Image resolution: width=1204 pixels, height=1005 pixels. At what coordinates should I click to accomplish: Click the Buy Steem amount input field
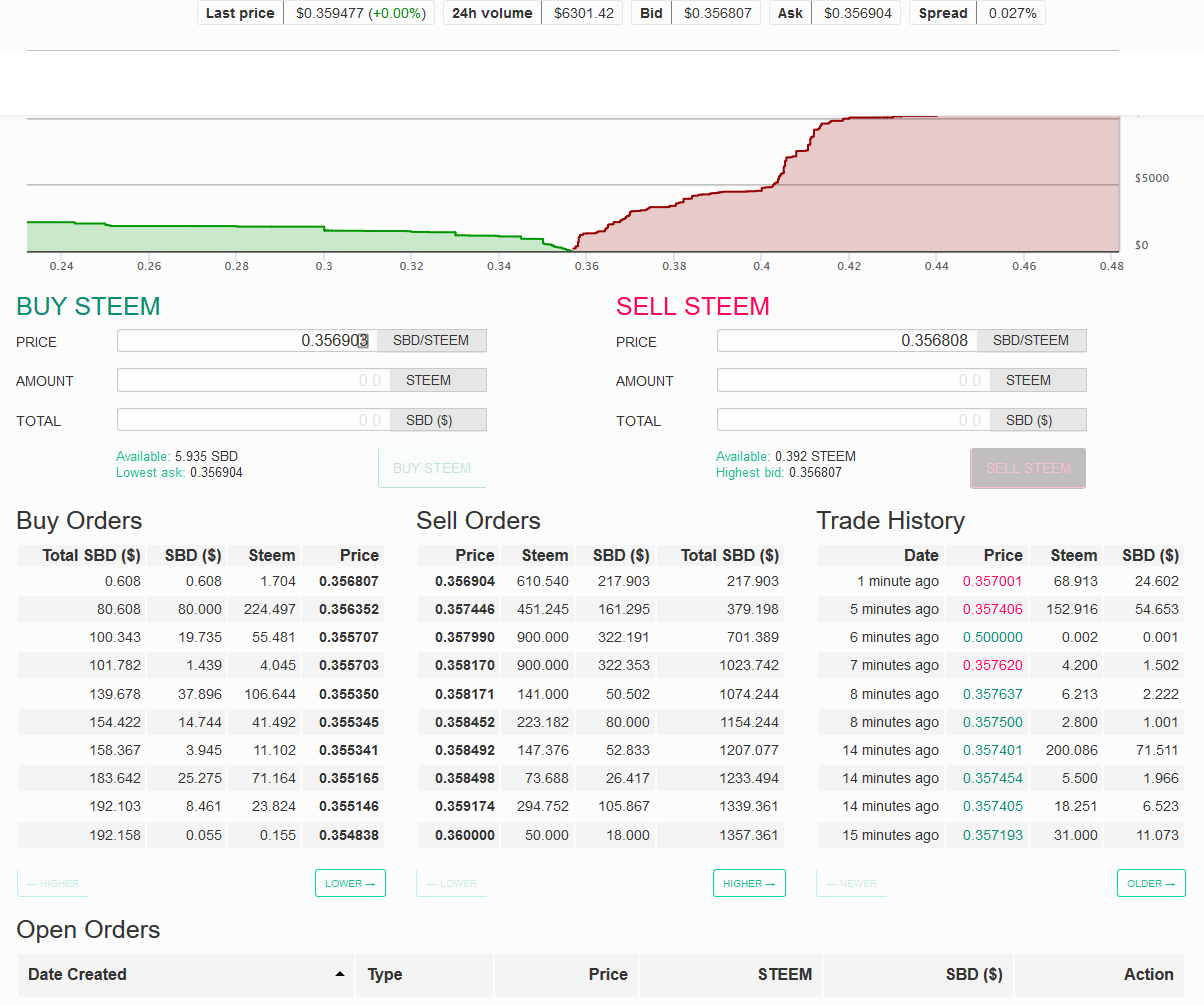point(253,380)
